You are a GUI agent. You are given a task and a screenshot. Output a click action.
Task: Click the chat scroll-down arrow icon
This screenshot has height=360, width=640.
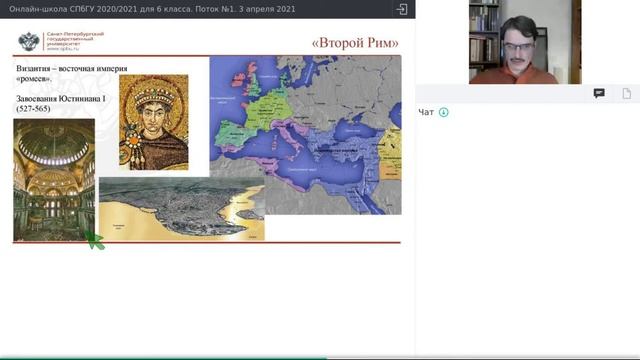pyautogui.click(x=443, y=112)
